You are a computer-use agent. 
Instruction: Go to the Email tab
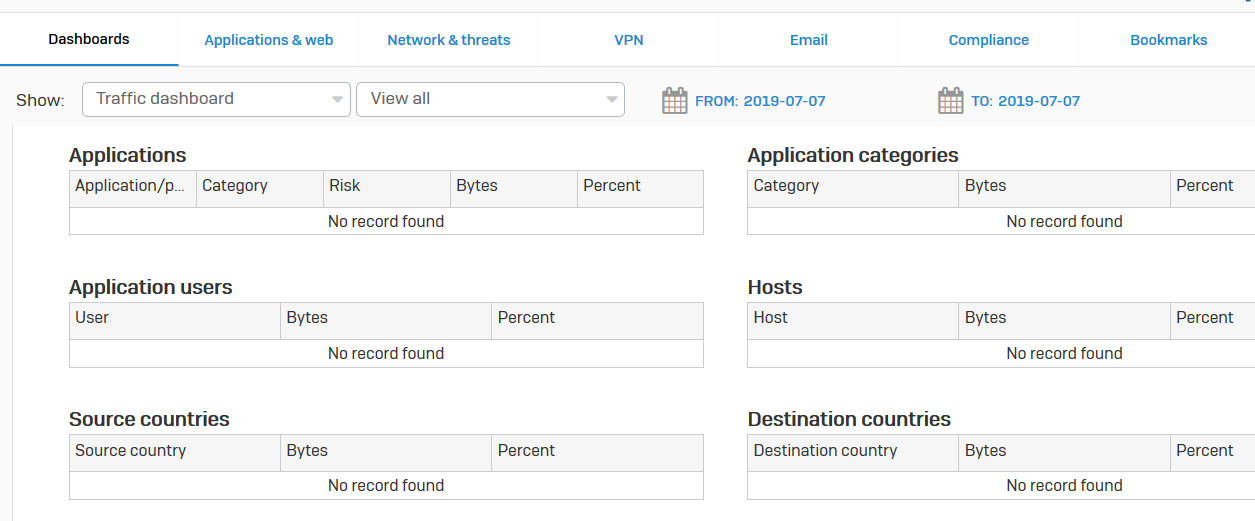point(808,40)
